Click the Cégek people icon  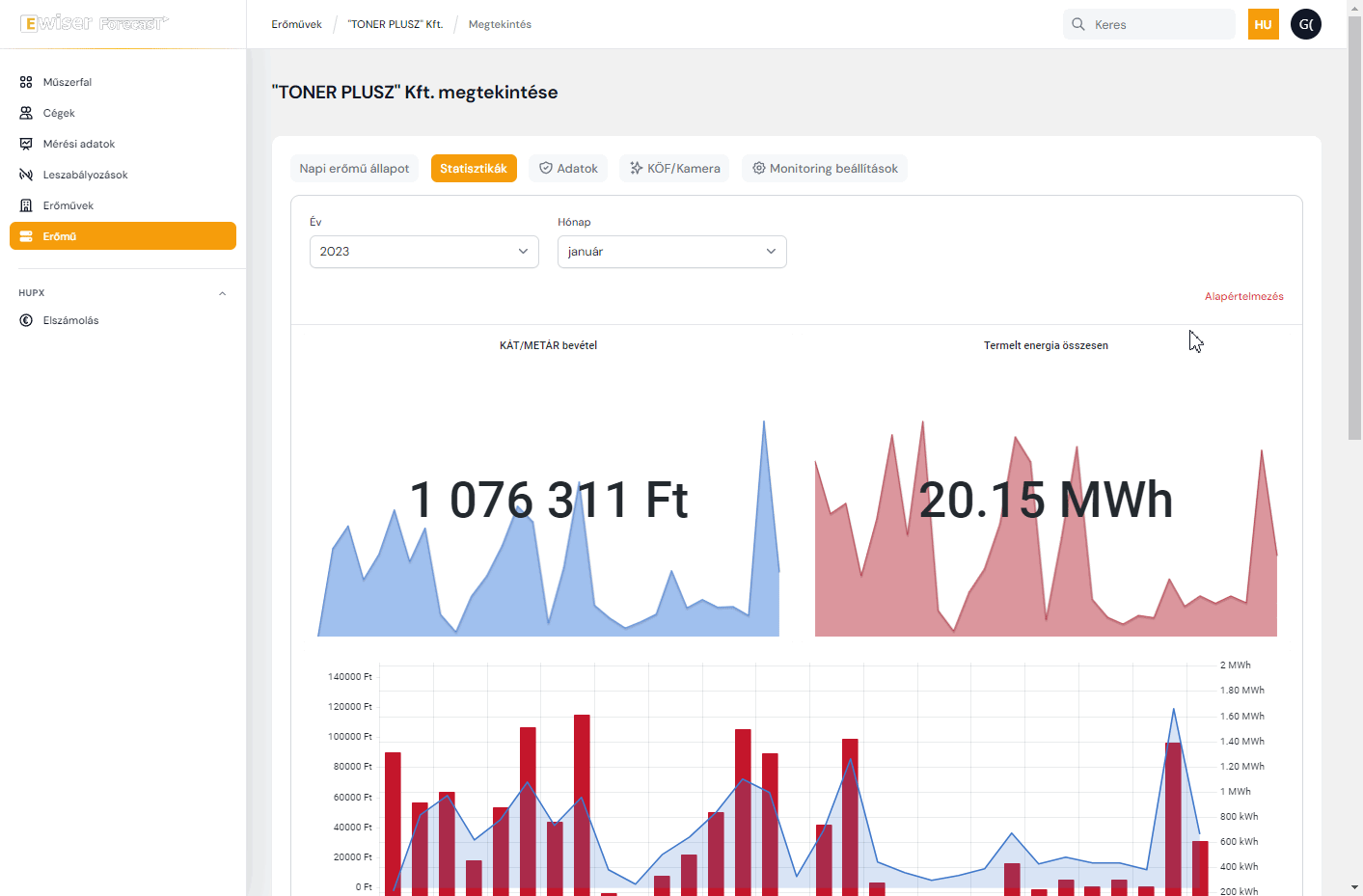pos(26,113)
